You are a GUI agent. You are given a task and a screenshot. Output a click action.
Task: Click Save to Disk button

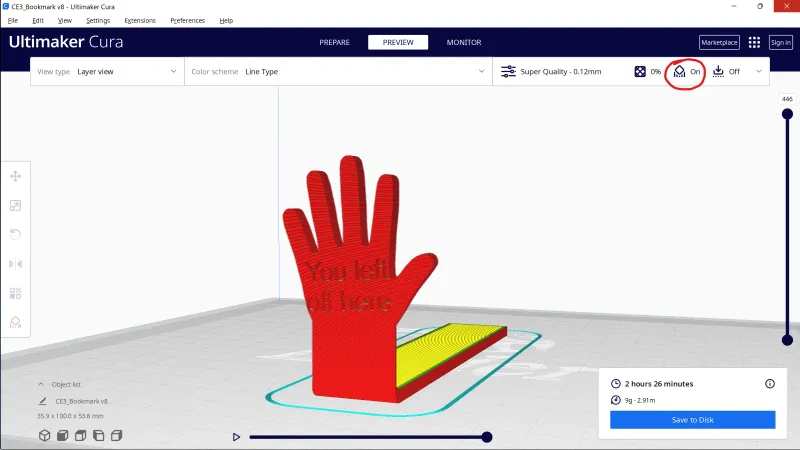692,420
